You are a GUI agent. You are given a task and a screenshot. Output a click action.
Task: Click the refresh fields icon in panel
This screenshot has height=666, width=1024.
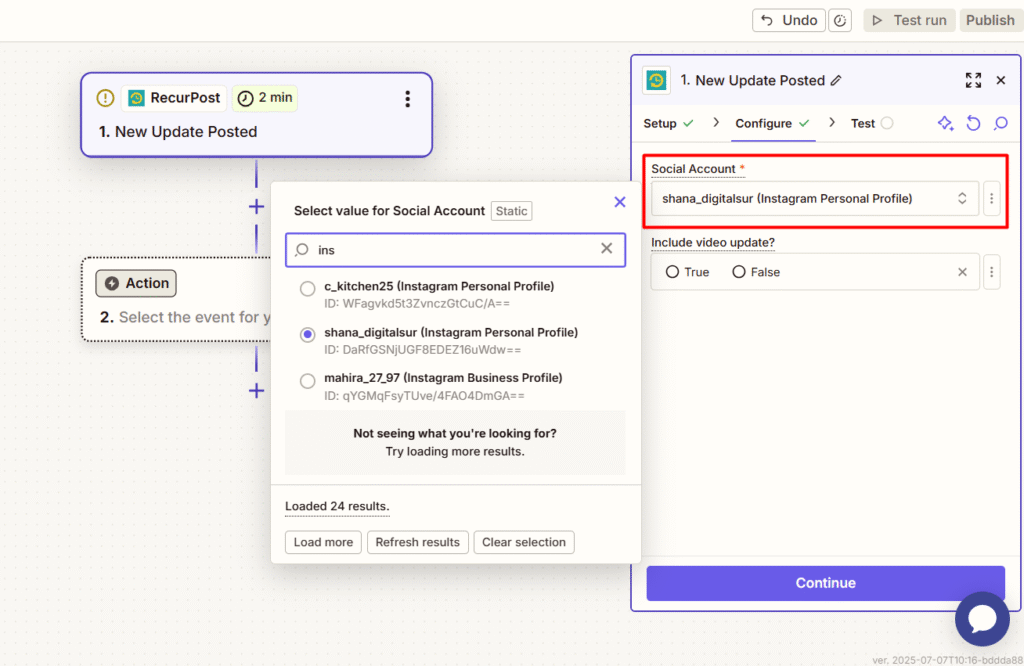coord(973,123)
